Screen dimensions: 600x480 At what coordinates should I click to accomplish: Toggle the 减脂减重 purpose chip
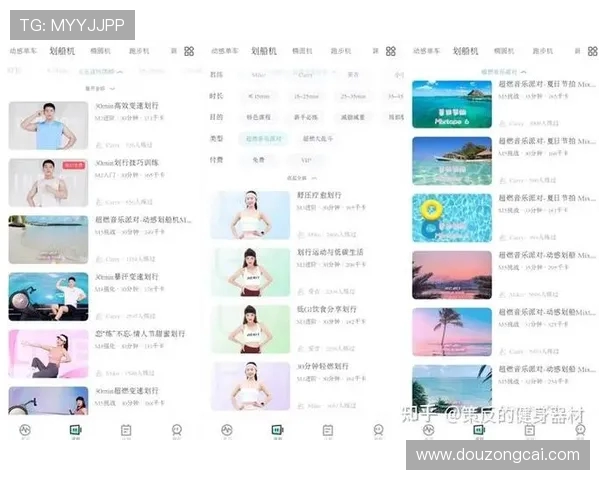click(x=353, y=117)
